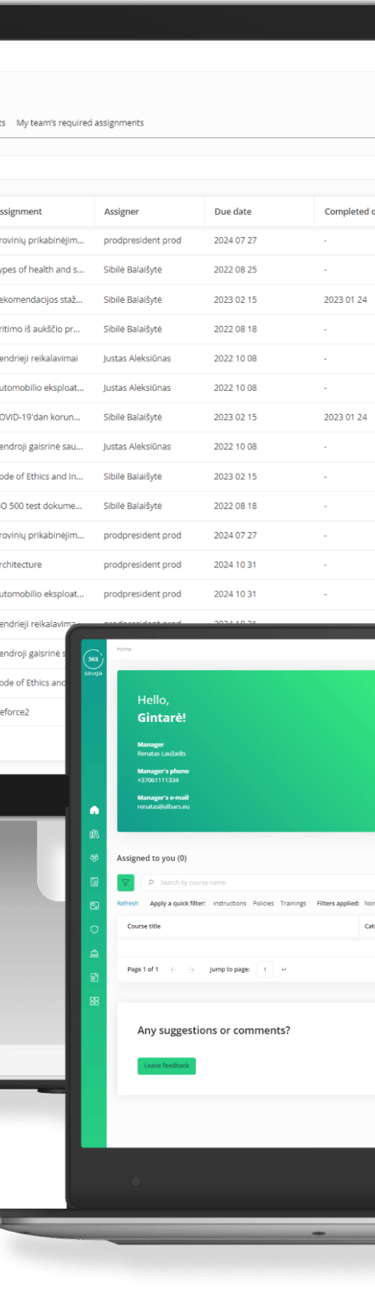
Task: Click the Refresh link
Action: pyautogui.click(x=128, y=903)
